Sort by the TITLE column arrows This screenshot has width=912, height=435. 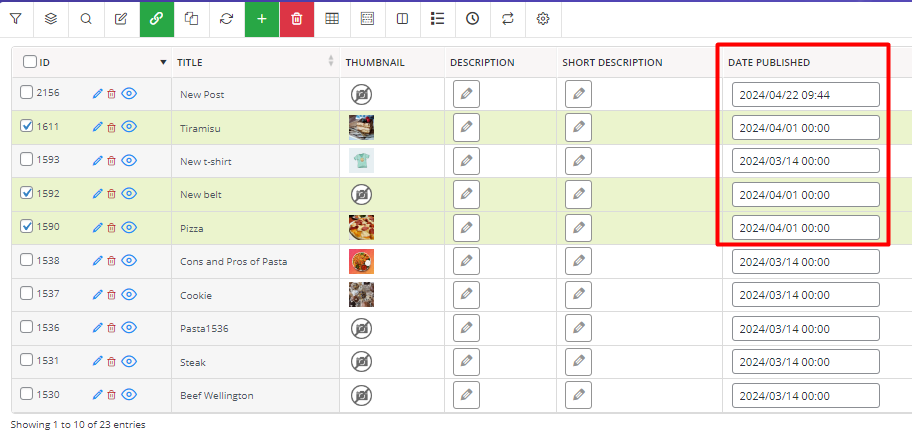[331, 62]
